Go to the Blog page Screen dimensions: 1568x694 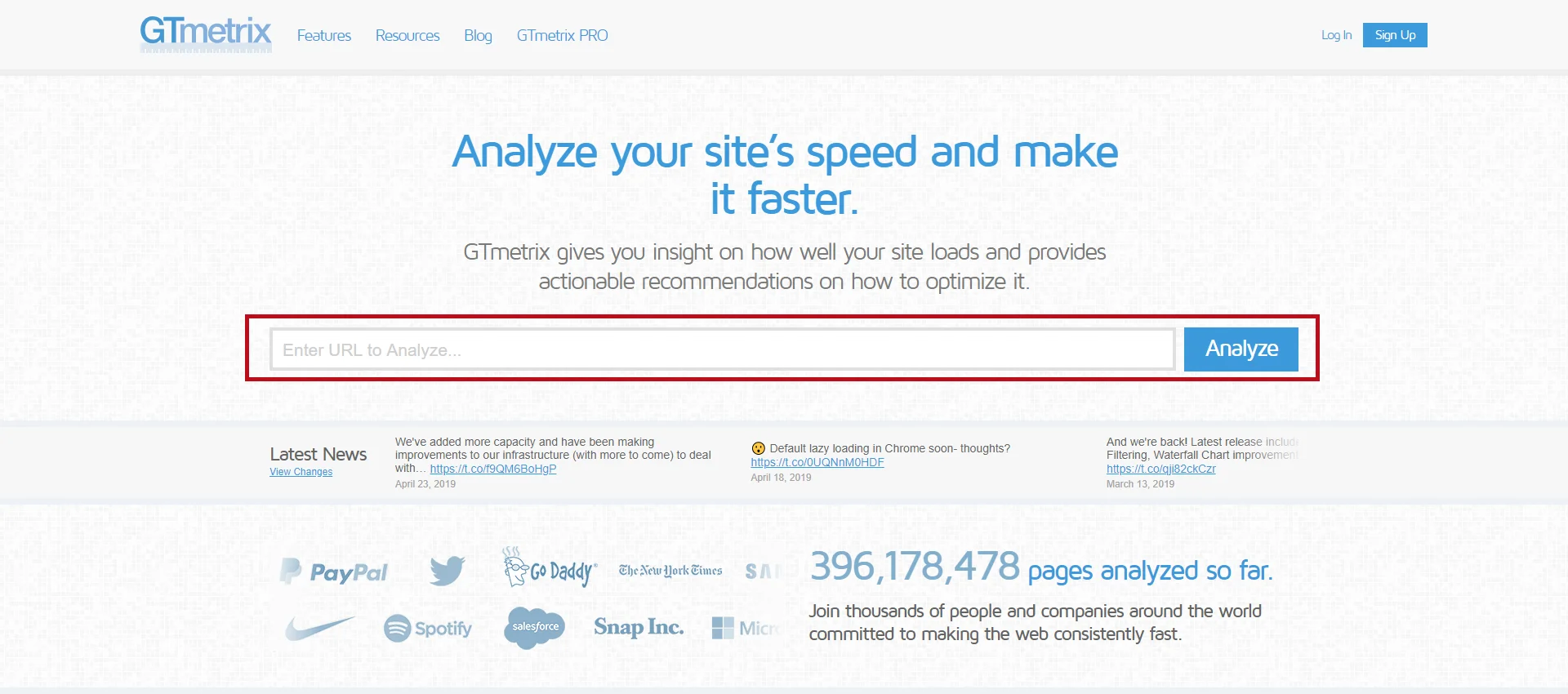pos(478,36)
